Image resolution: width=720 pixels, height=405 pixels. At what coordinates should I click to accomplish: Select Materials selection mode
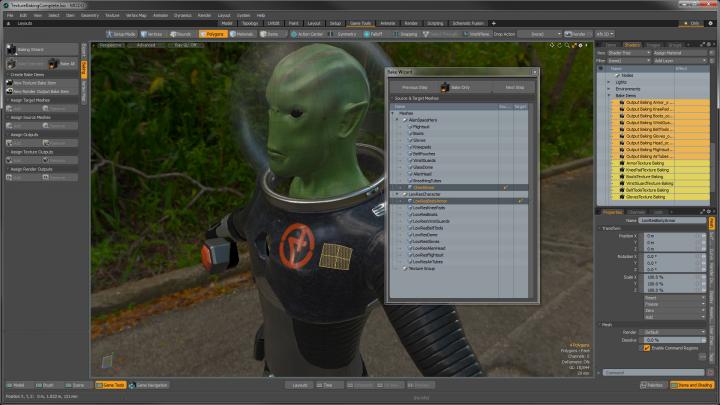(x=241, y=33)
